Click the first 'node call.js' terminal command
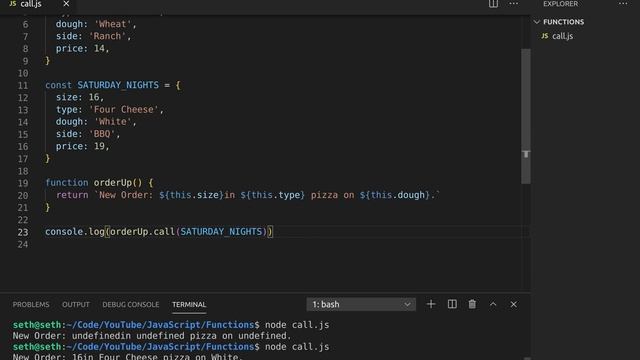The image size is (640, 360). [x=297, y=325]
